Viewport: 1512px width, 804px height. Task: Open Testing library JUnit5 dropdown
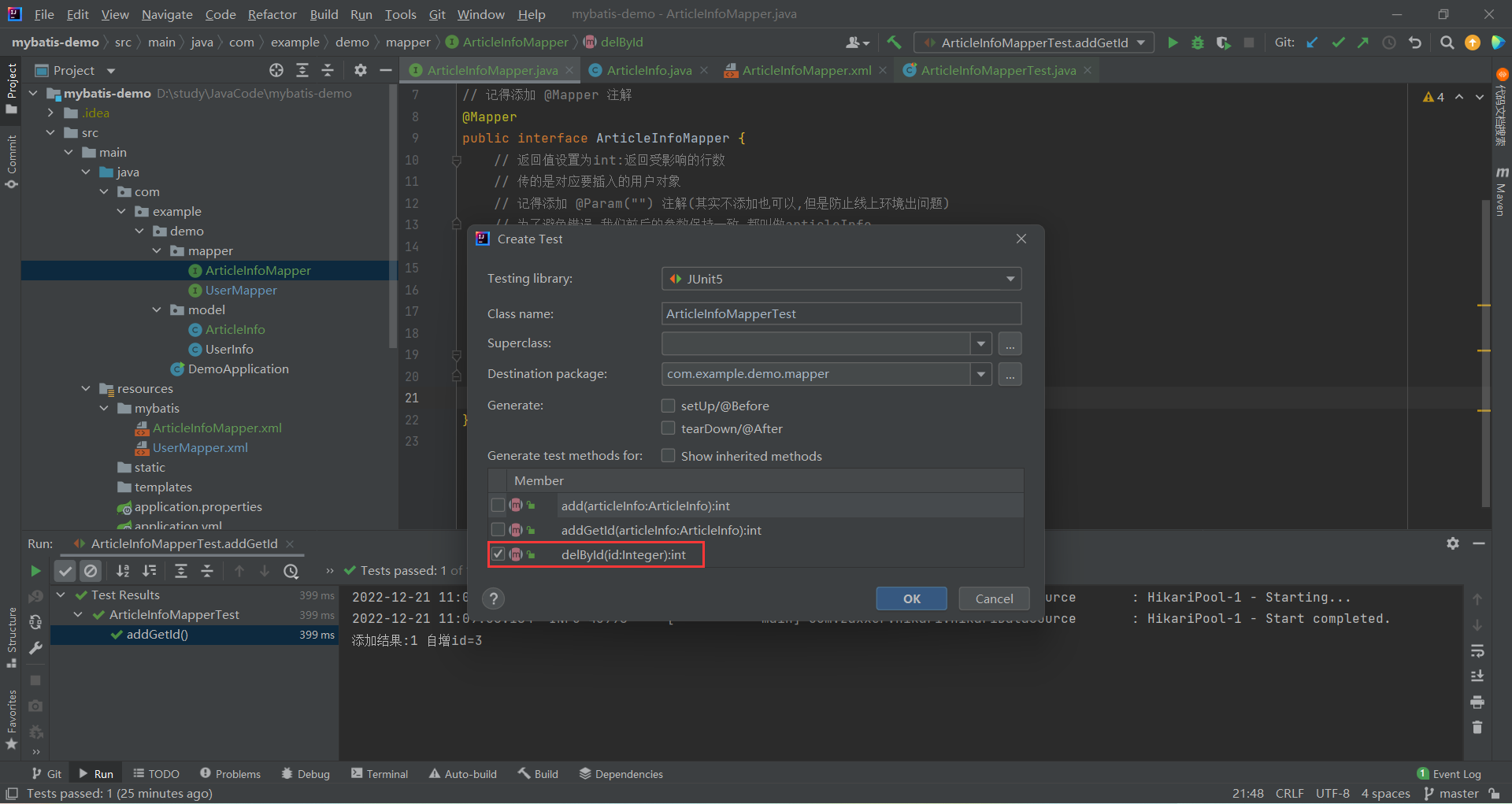(841, 279)
